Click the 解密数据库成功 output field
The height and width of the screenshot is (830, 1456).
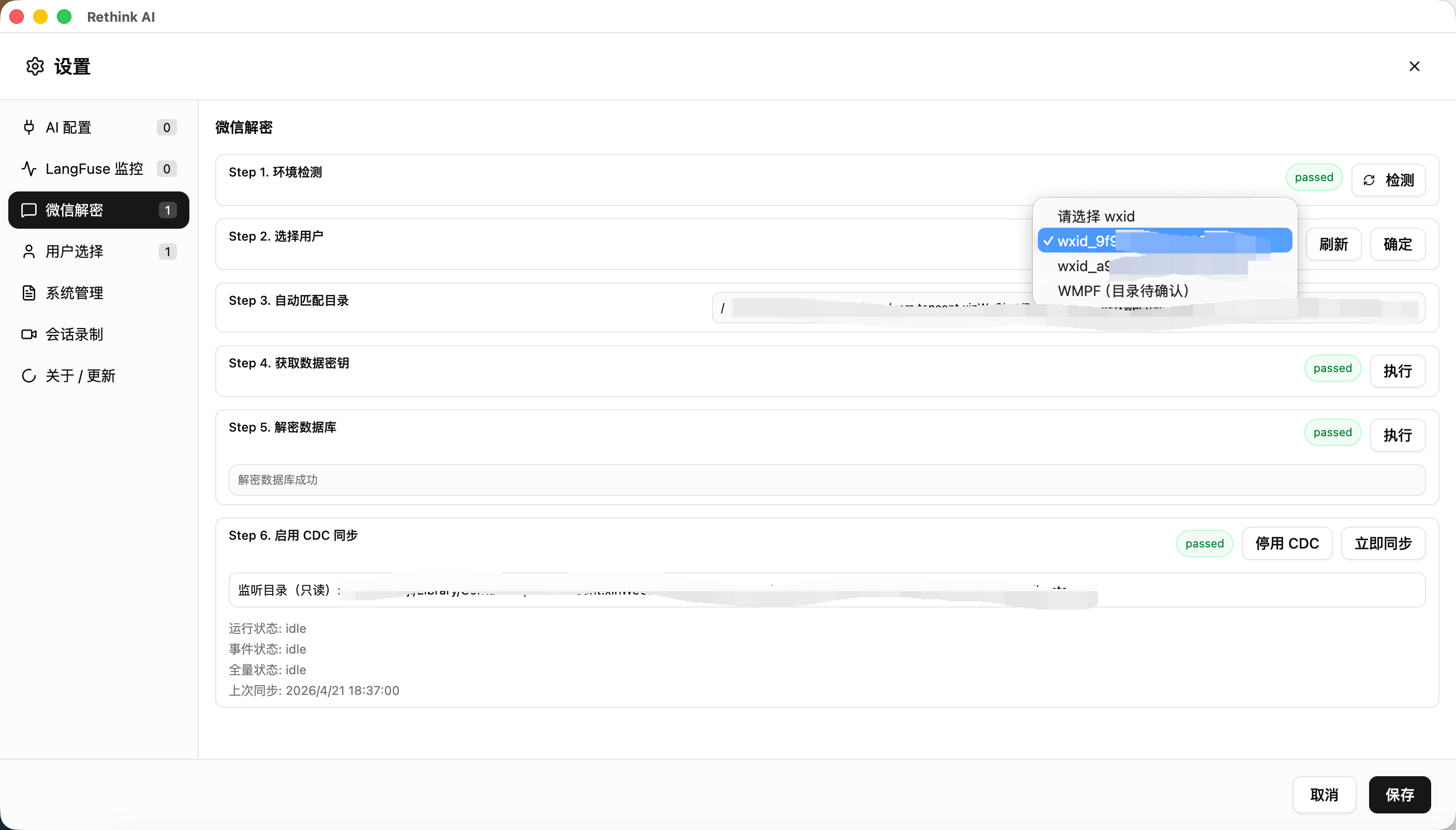pos(826,480)
